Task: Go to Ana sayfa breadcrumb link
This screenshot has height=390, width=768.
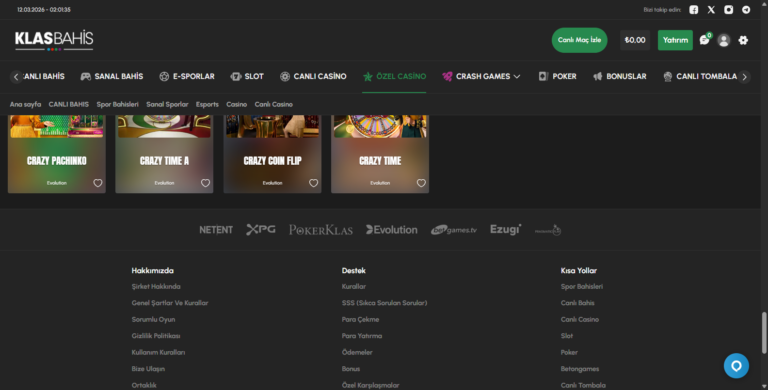Action: pos(25,104)
